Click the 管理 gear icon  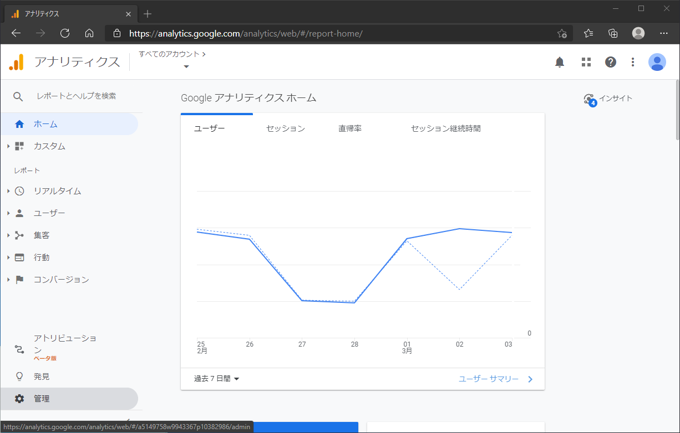pos(20,398)
